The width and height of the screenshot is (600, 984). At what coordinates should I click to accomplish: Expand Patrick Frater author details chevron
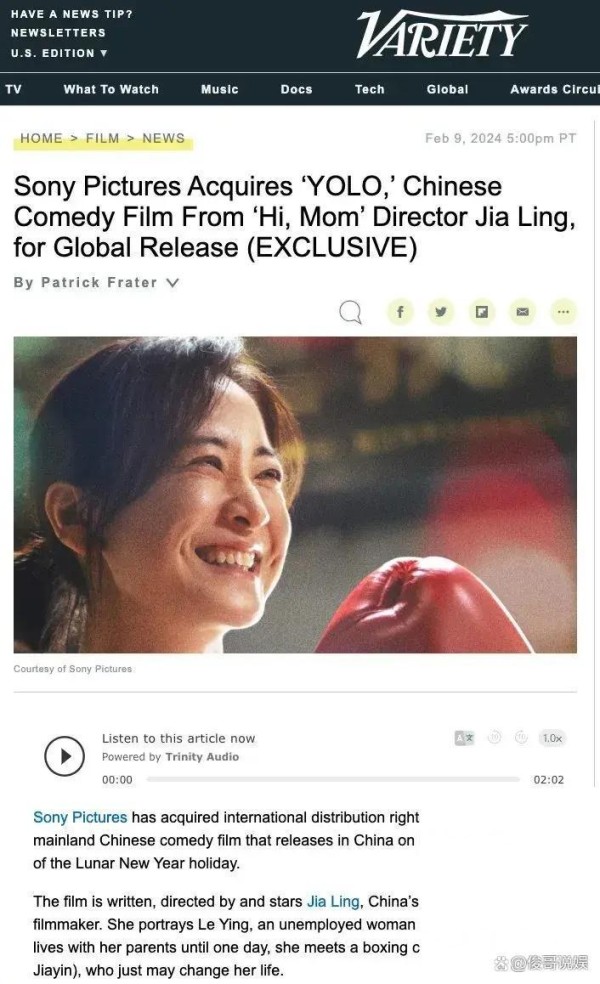[173, 283]
